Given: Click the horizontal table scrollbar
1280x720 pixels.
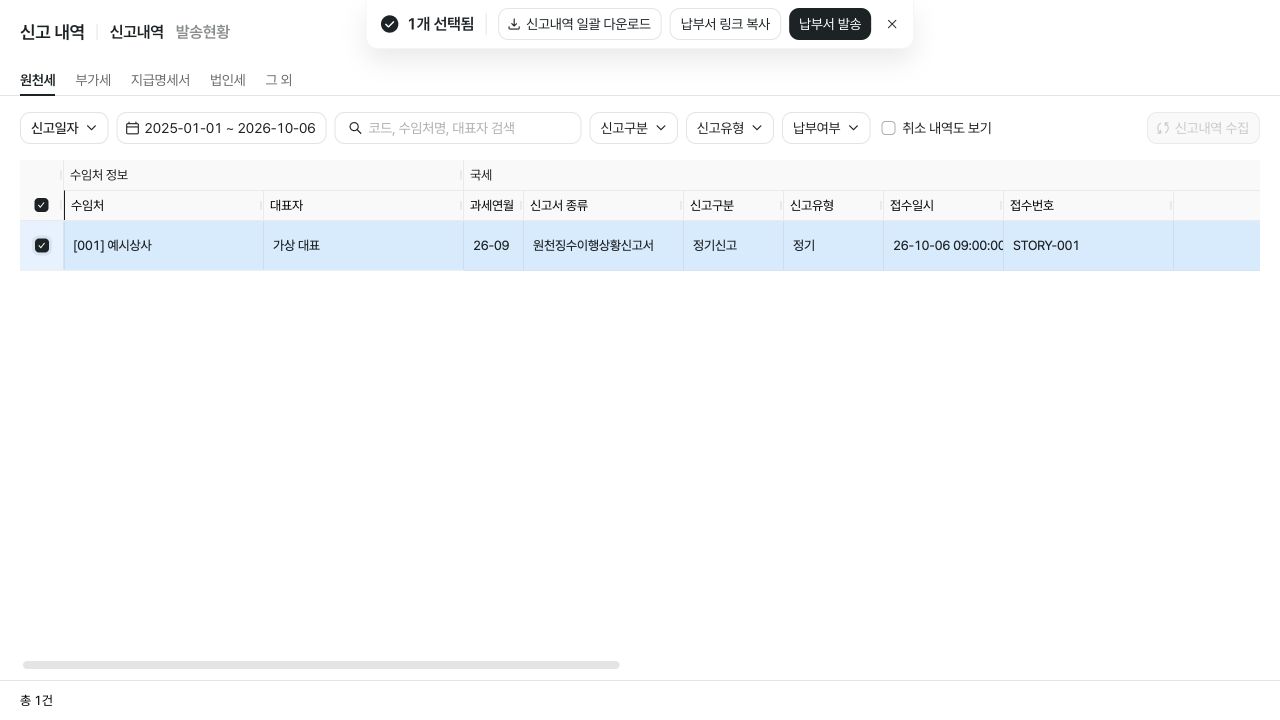Looking at the screenshot, I should click(321, 665).
